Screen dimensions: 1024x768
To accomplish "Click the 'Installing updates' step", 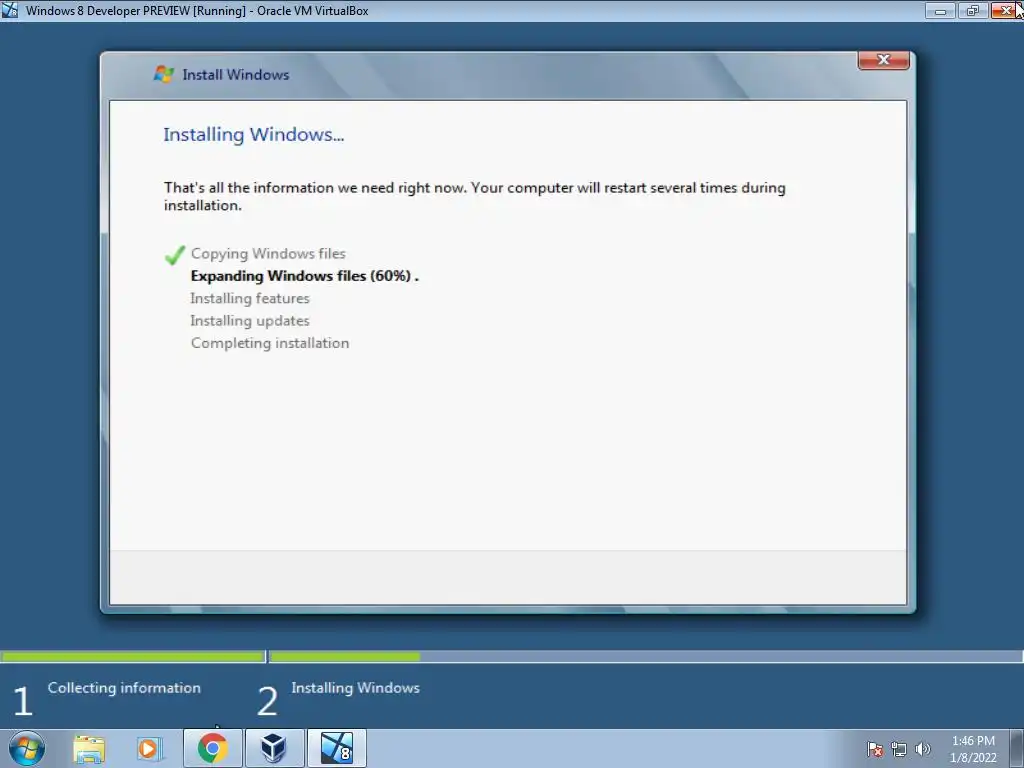I will (249, 321).
